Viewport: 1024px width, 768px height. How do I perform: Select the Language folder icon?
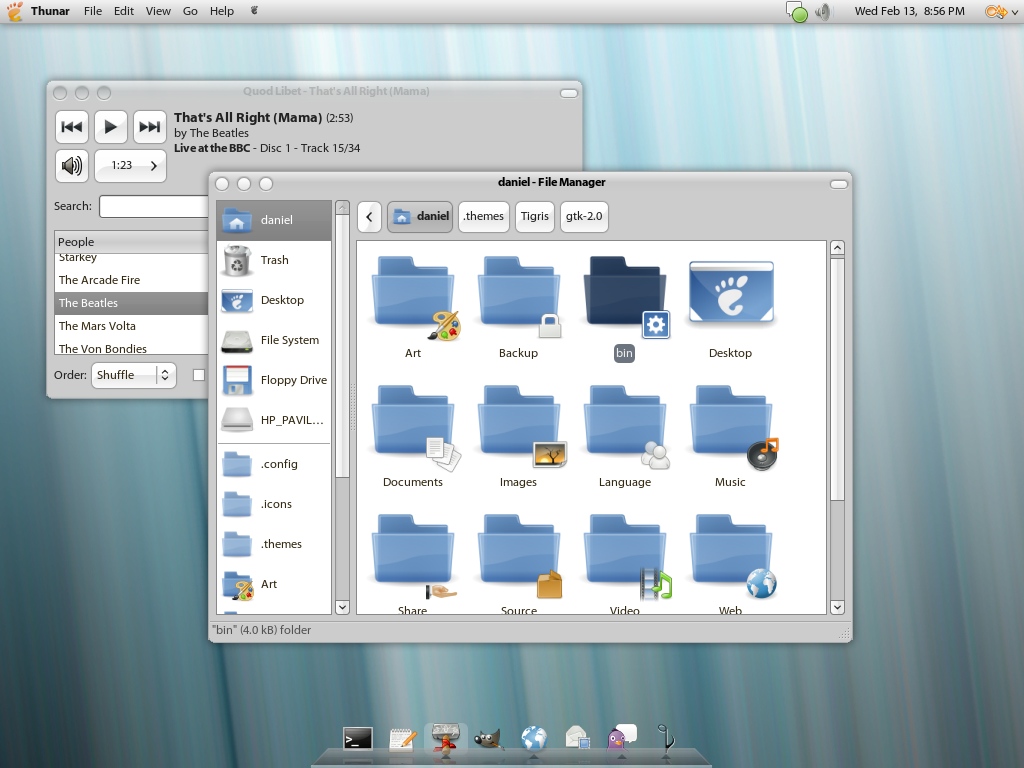[626, 426]
